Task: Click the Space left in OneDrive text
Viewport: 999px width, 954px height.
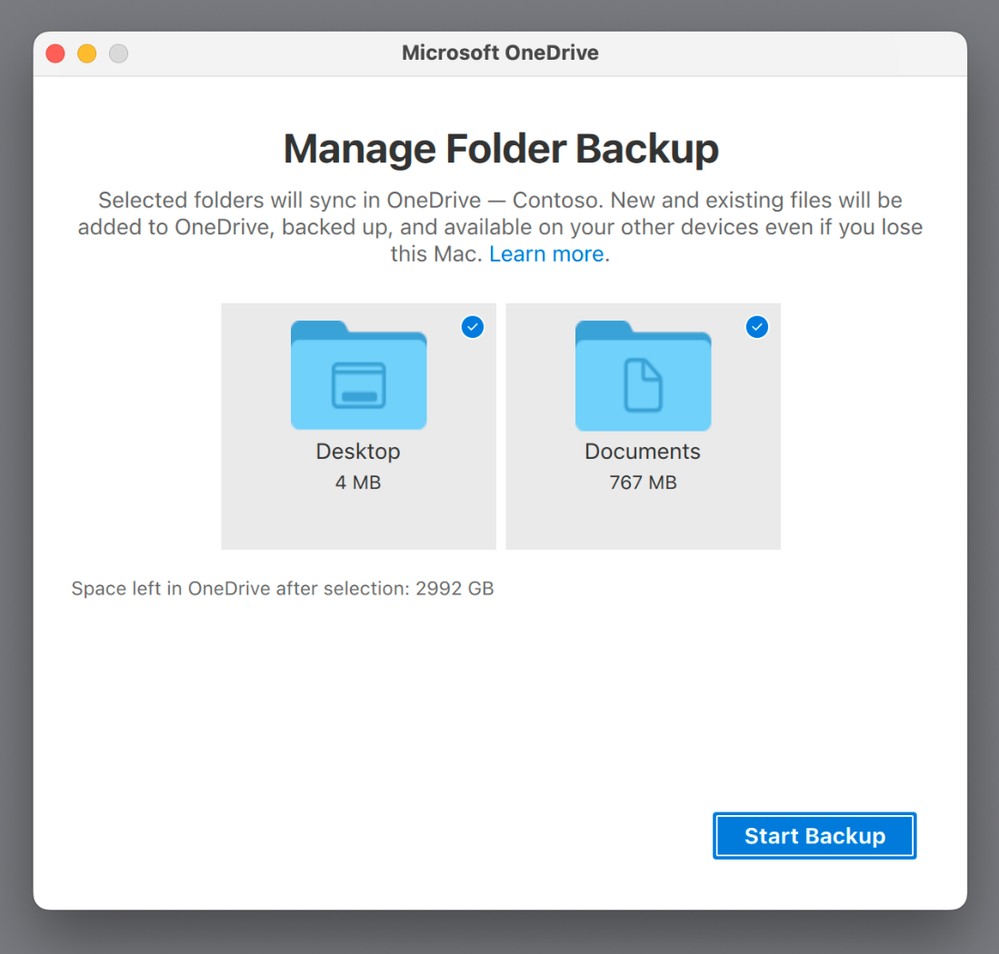Action: coord(240,588)
